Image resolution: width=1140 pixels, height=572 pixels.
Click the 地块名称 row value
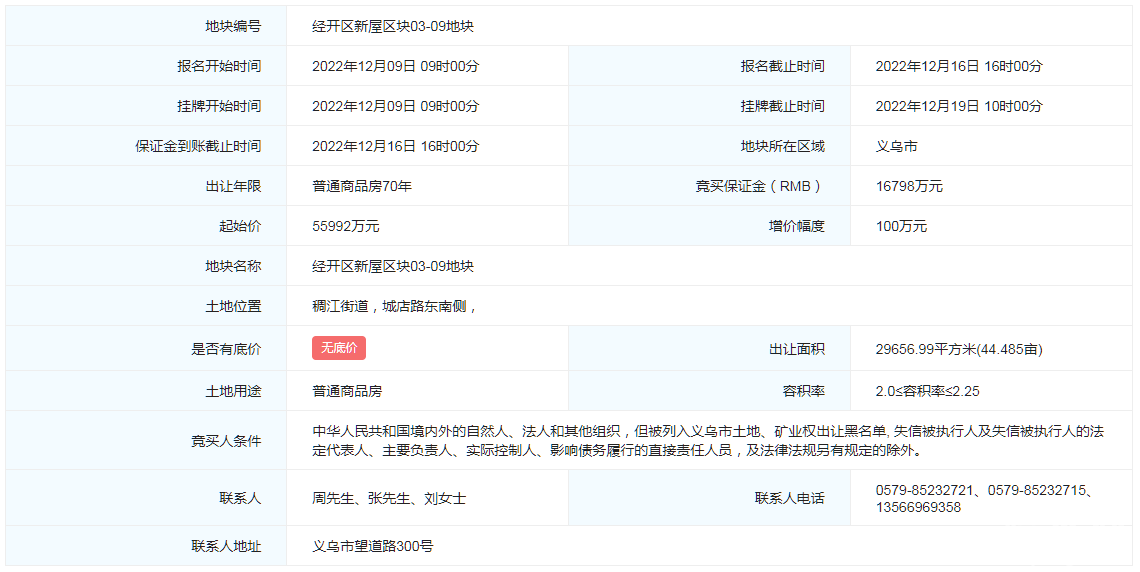click(x=393, y=266)
